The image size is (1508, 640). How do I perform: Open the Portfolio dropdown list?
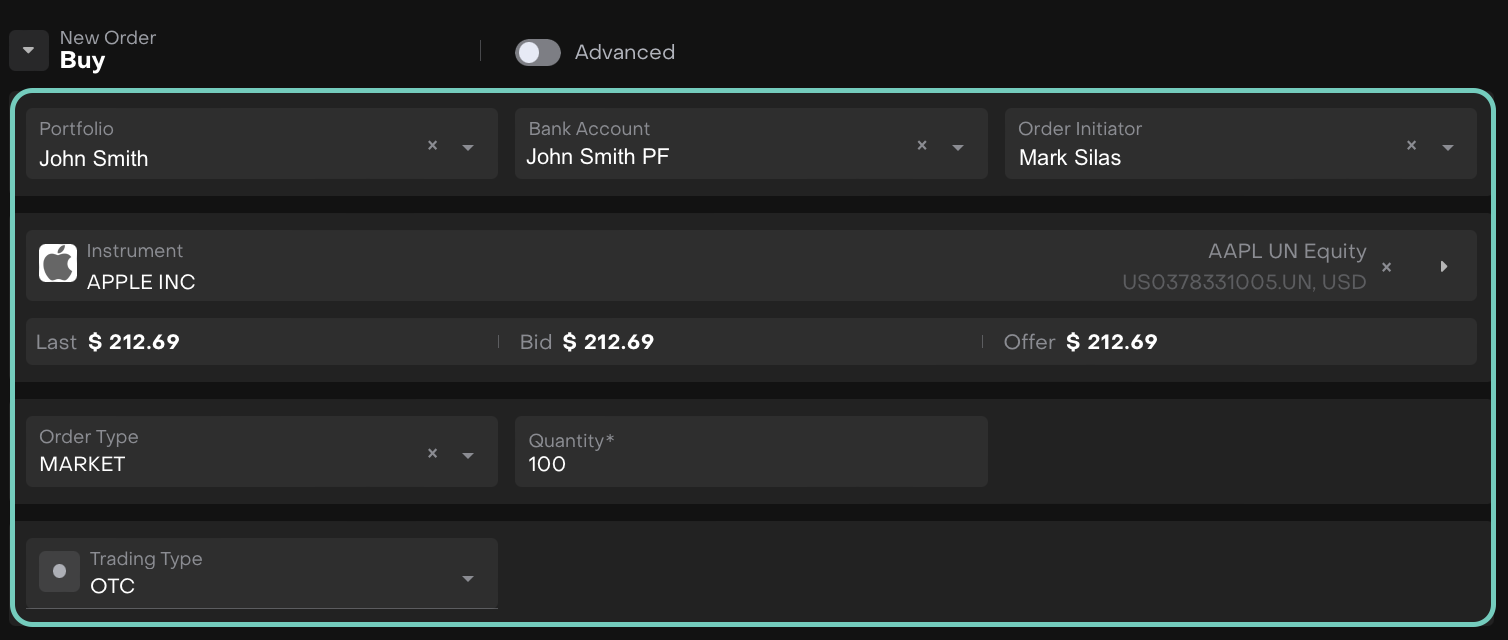(x=468, y=147)
